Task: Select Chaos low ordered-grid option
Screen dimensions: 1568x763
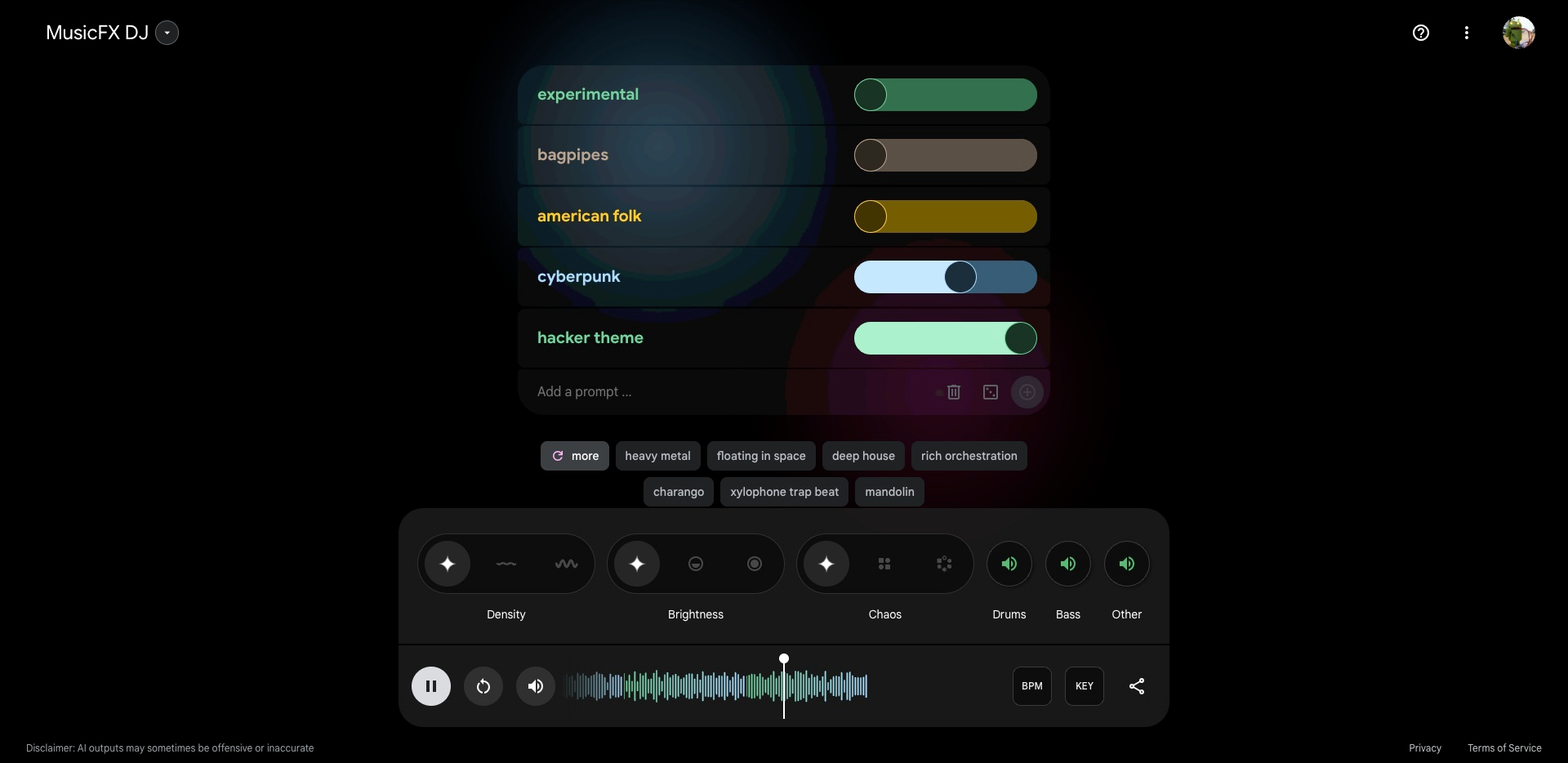Action: pos(884,564)
